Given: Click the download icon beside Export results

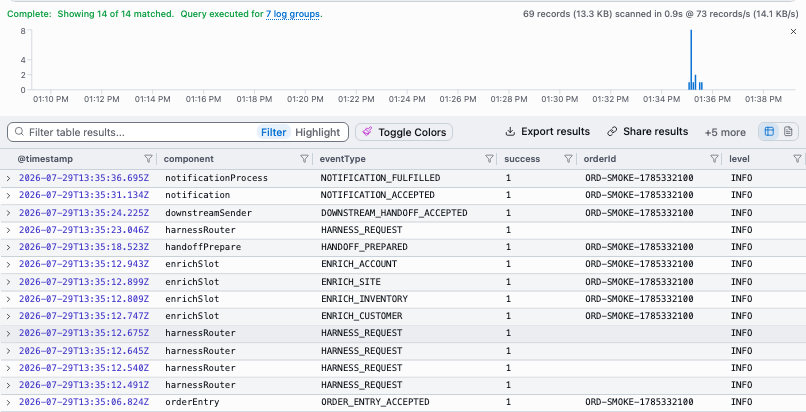Looking at the screenshot, I should point(510,132).
